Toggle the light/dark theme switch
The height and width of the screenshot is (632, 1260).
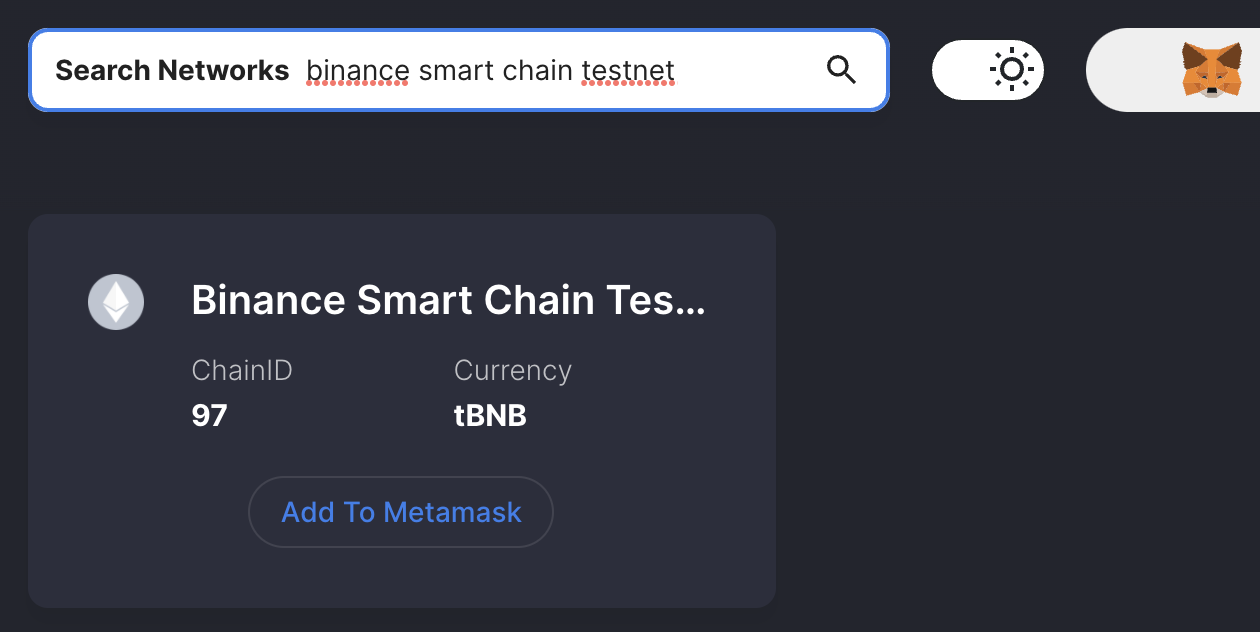[x=988, y=70]
